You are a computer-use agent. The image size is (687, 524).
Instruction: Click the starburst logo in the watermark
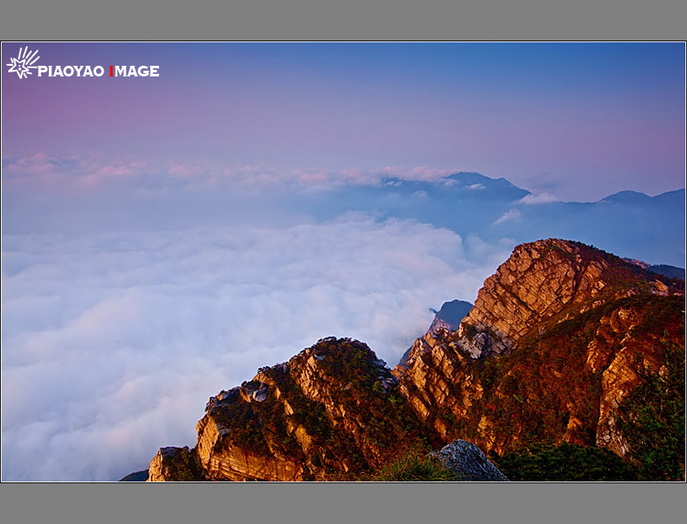[22, 63]
